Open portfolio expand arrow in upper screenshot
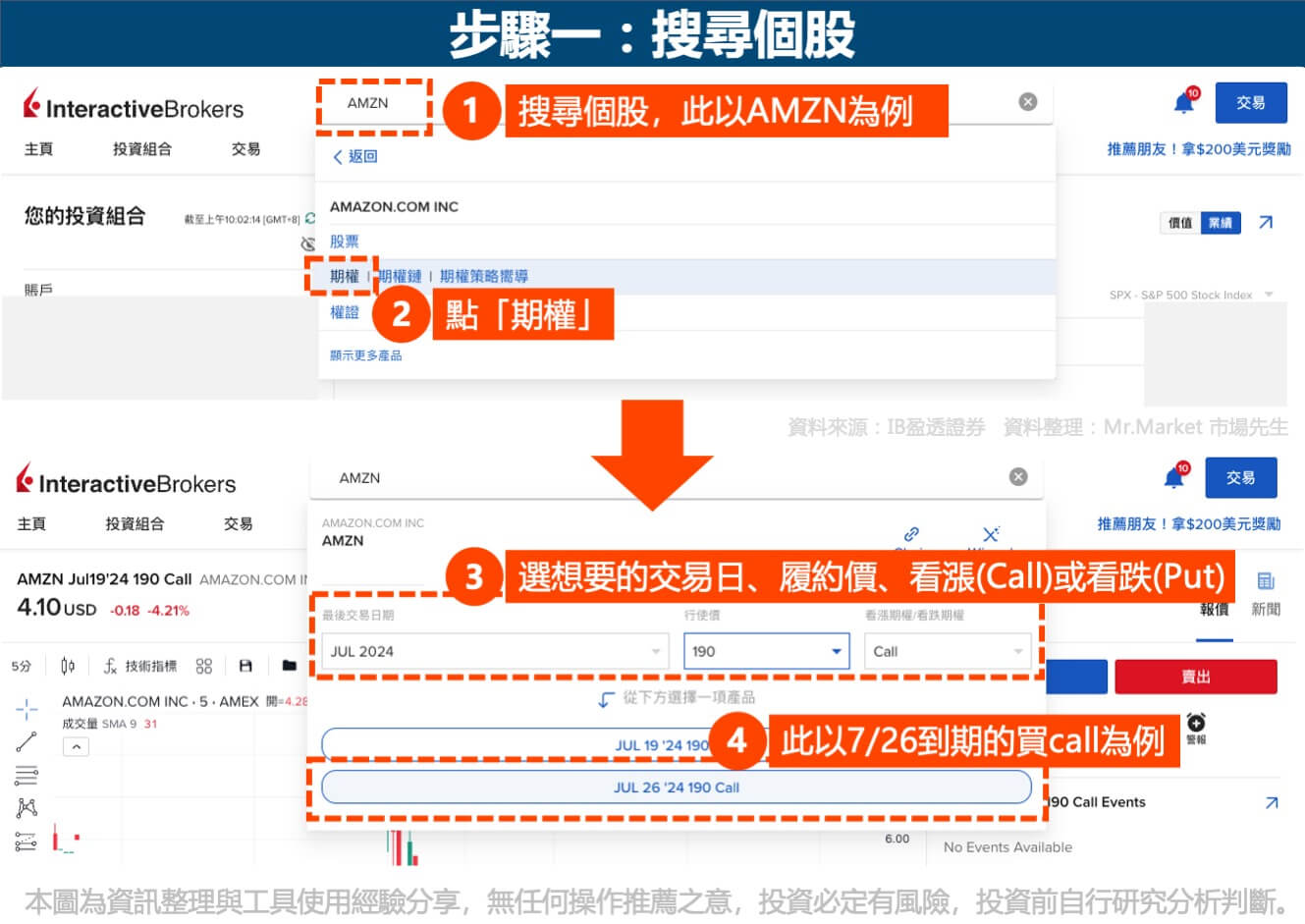Screen dimensions: 1305x924 click(x=1266, y=223)
